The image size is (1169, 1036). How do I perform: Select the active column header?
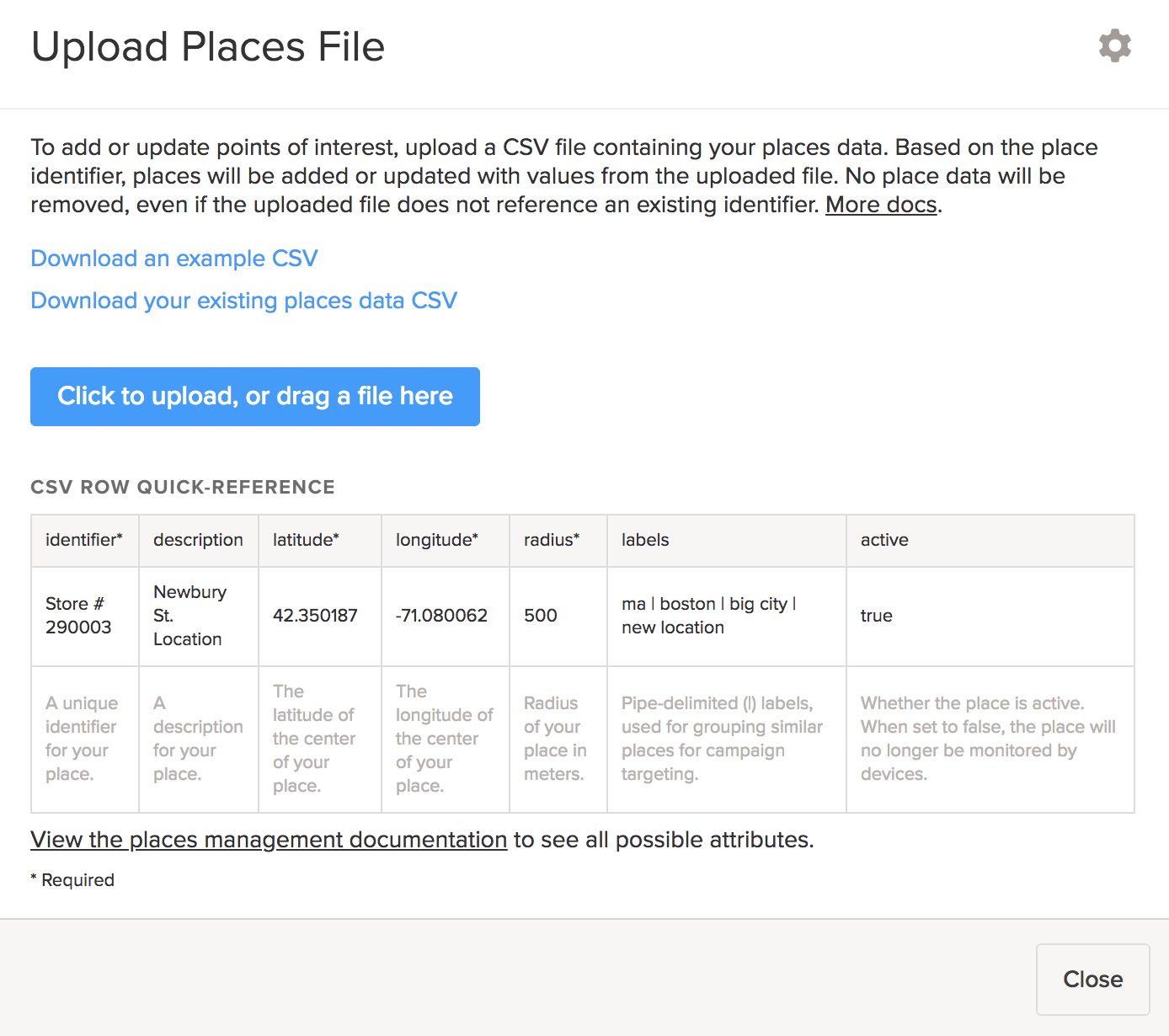[884, 540]
